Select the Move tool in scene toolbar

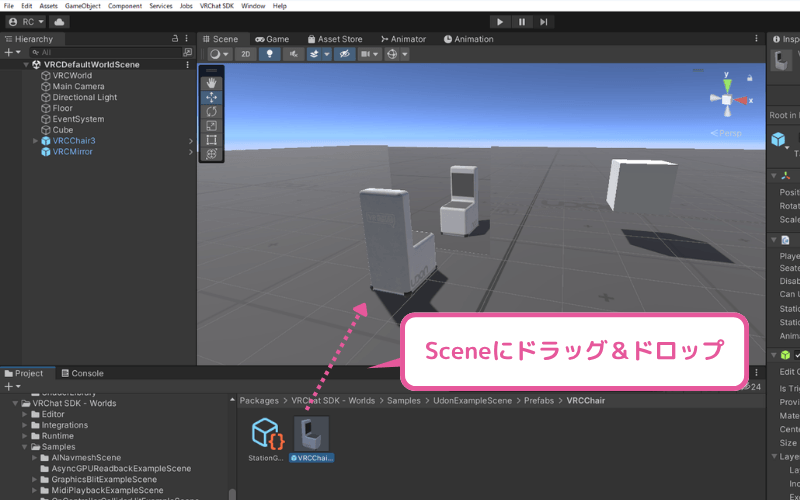(211, 97)
